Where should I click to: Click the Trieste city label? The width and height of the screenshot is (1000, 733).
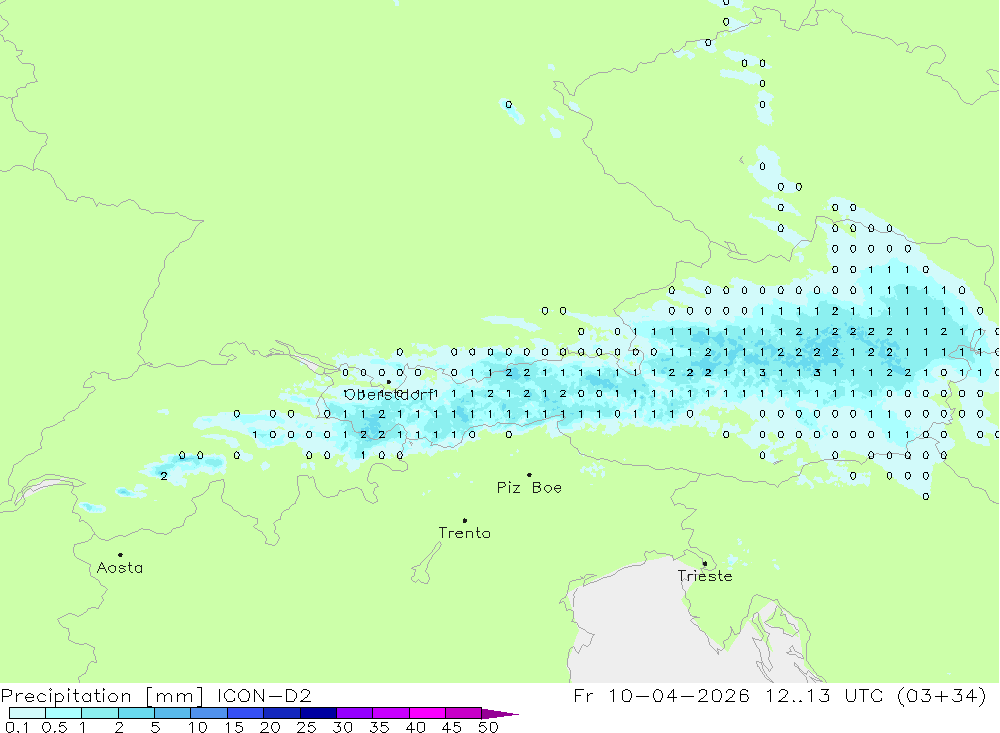(705, 576)
